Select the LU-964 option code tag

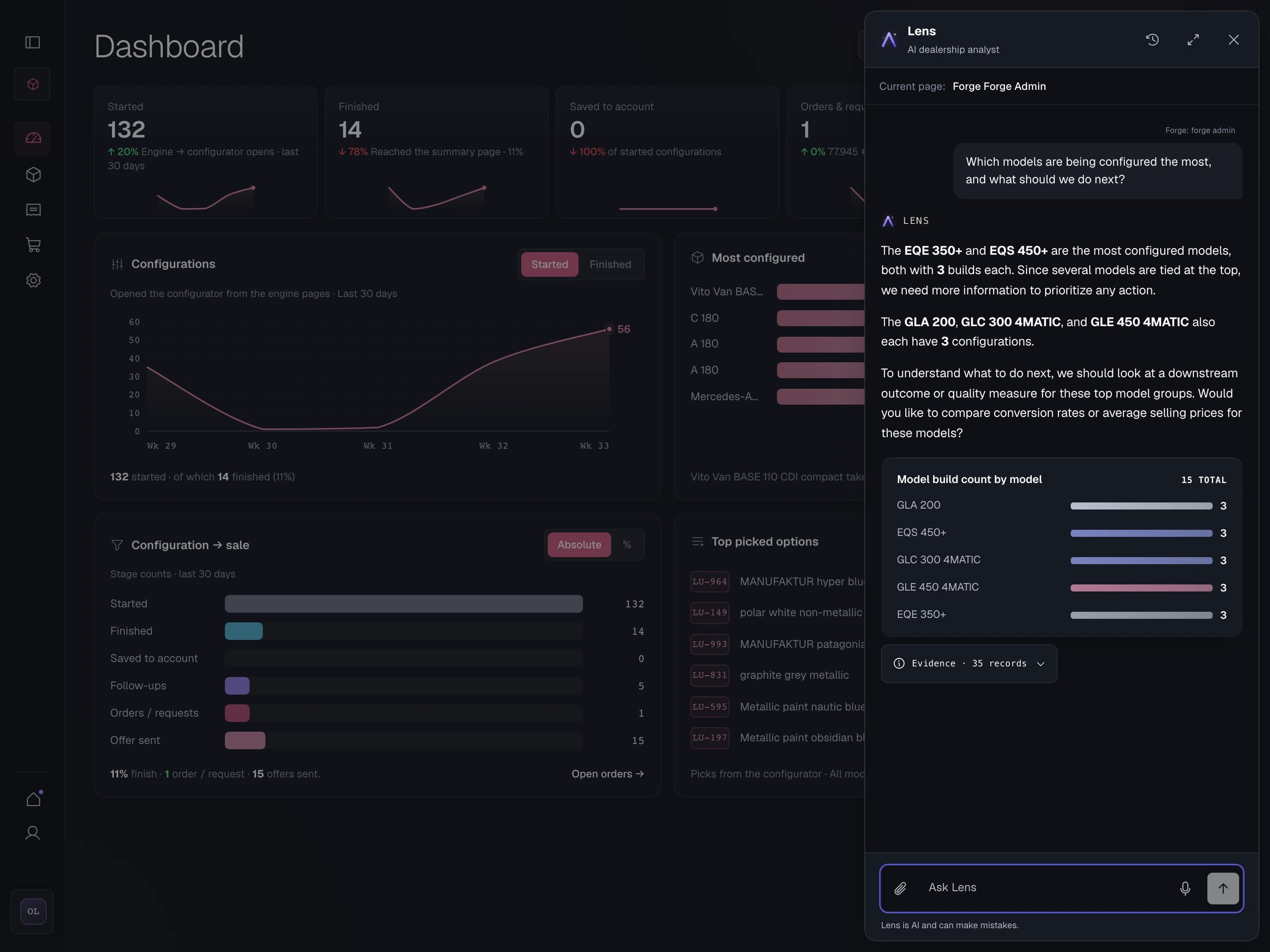click(x=710, y=581)
